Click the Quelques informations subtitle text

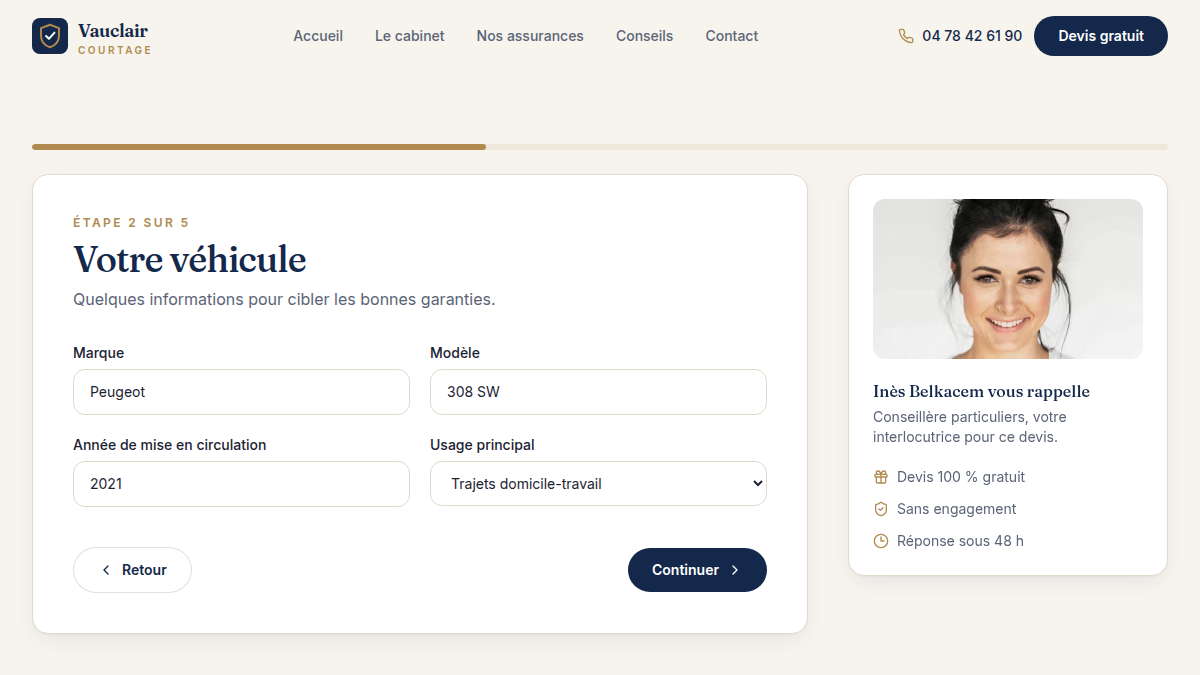tap(284, 299)
